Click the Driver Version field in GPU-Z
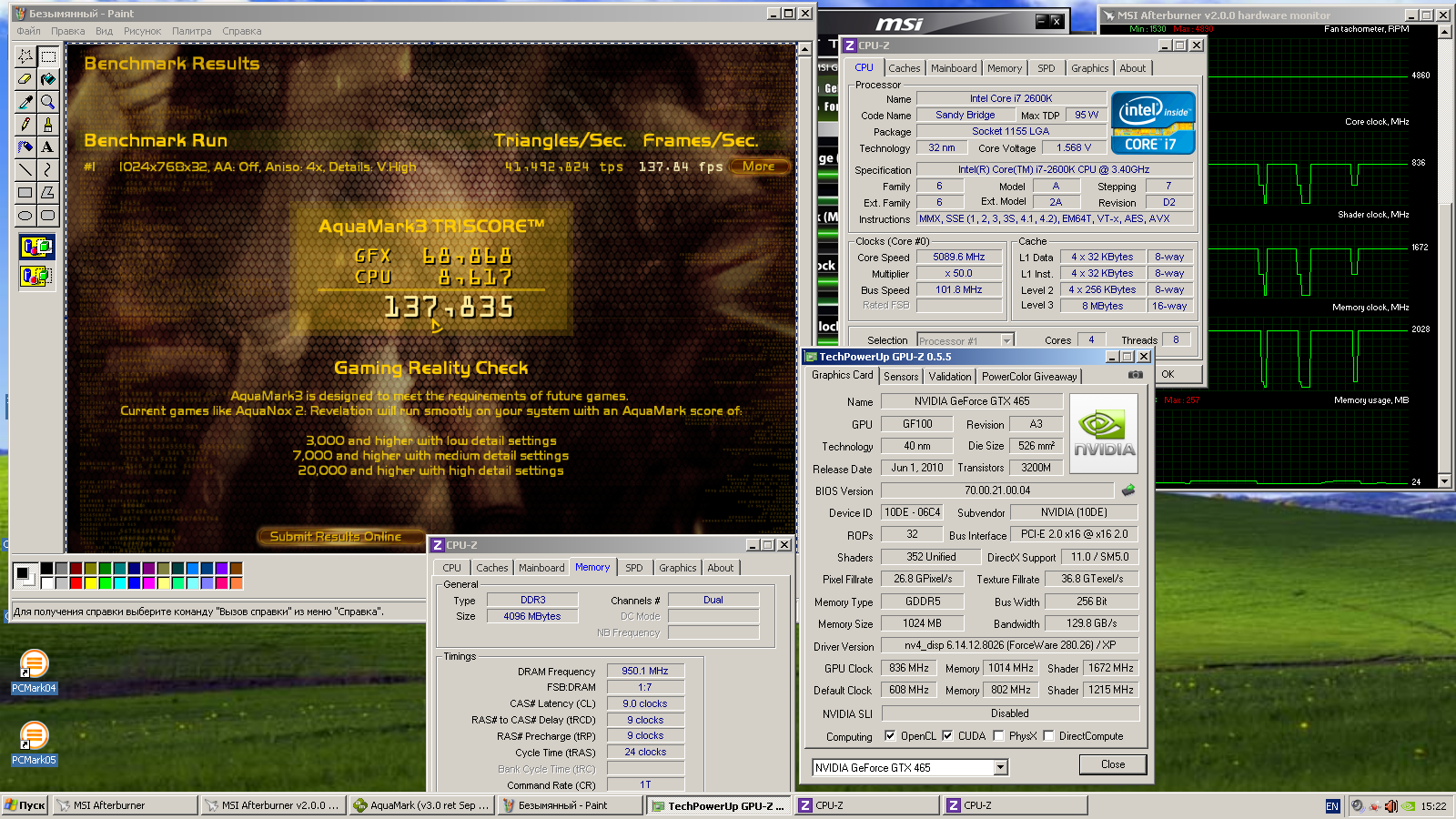The height and width of the screenshot is (819, 1456). pos(1009,645)
